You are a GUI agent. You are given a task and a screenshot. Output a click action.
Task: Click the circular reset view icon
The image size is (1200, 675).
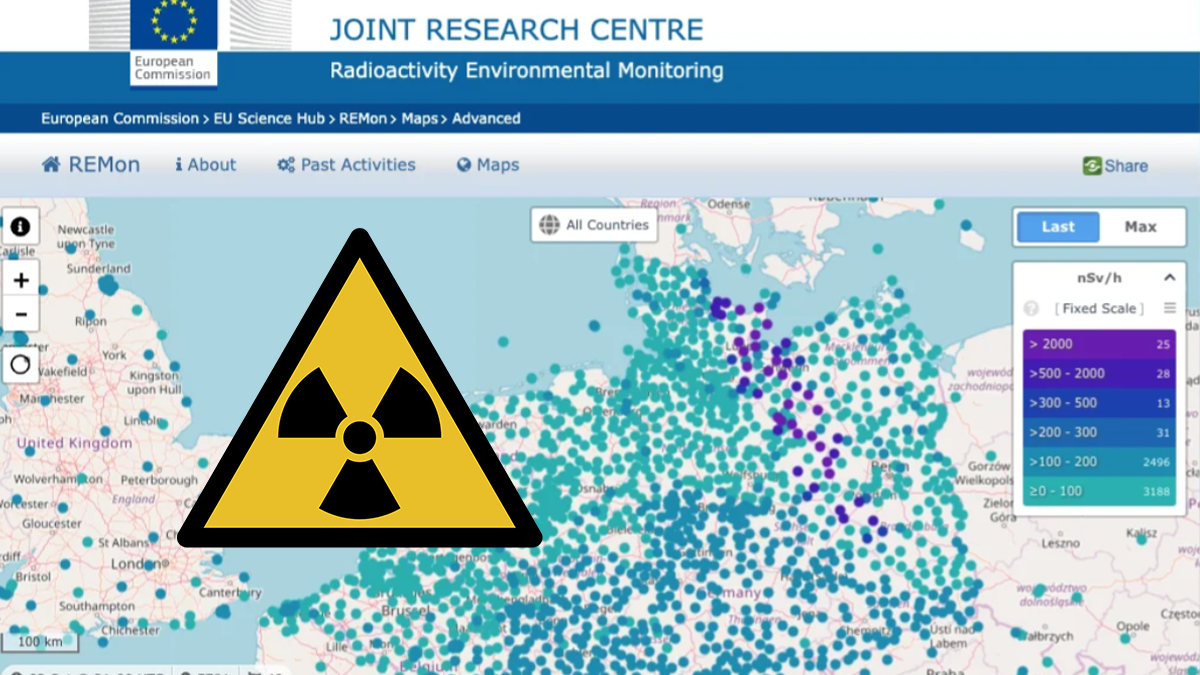(x=20, y=364)
